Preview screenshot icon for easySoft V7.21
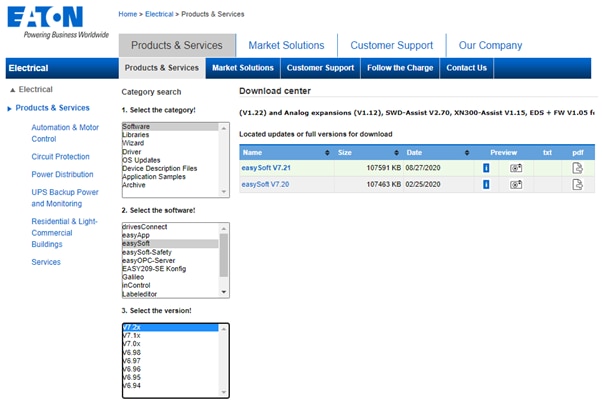The image size is (602, 414). point(516,168)
